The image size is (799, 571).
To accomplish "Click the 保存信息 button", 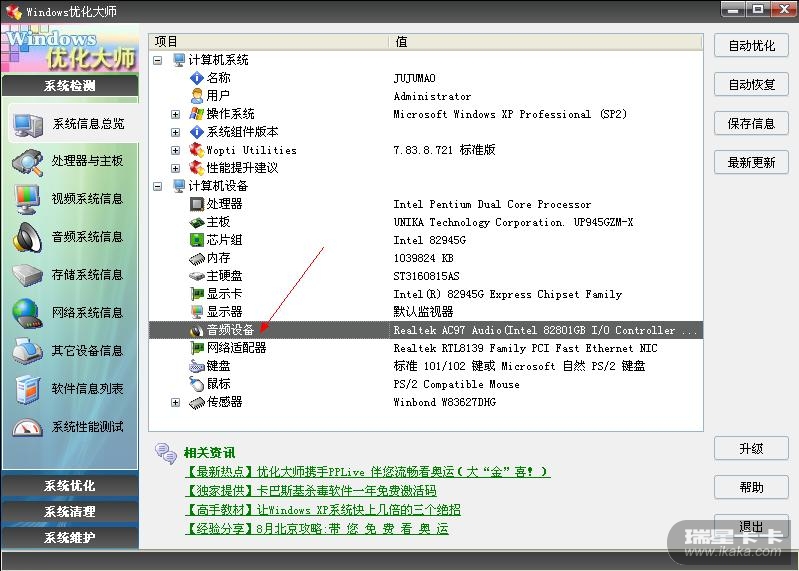I will tap(751, 124).
